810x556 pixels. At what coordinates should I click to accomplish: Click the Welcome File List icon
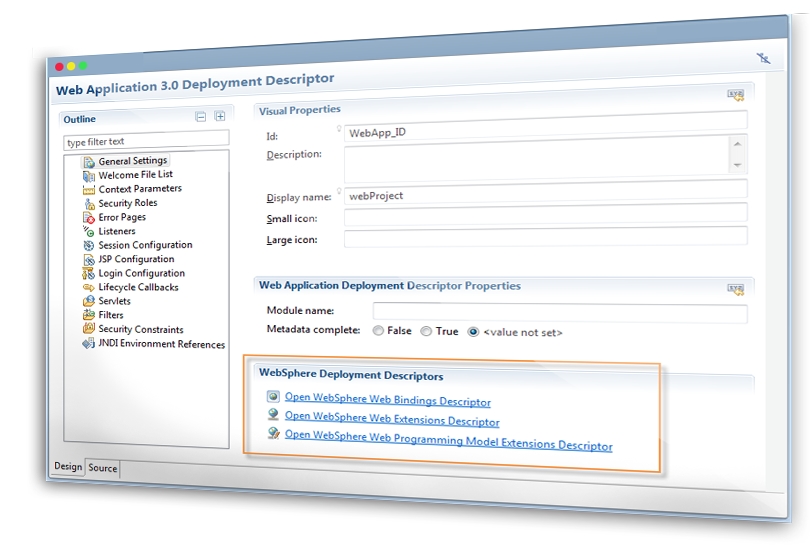tap(89, 177)
